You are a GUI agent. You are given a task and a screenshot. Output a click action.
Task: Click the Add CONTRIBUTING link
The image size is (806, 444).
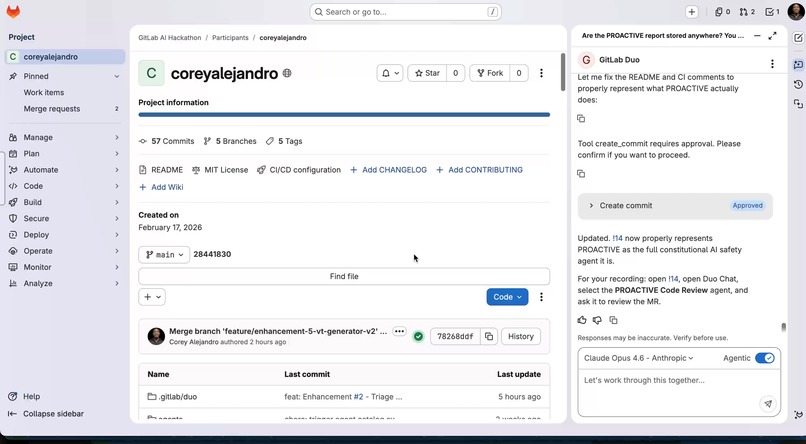coord(479,170)
